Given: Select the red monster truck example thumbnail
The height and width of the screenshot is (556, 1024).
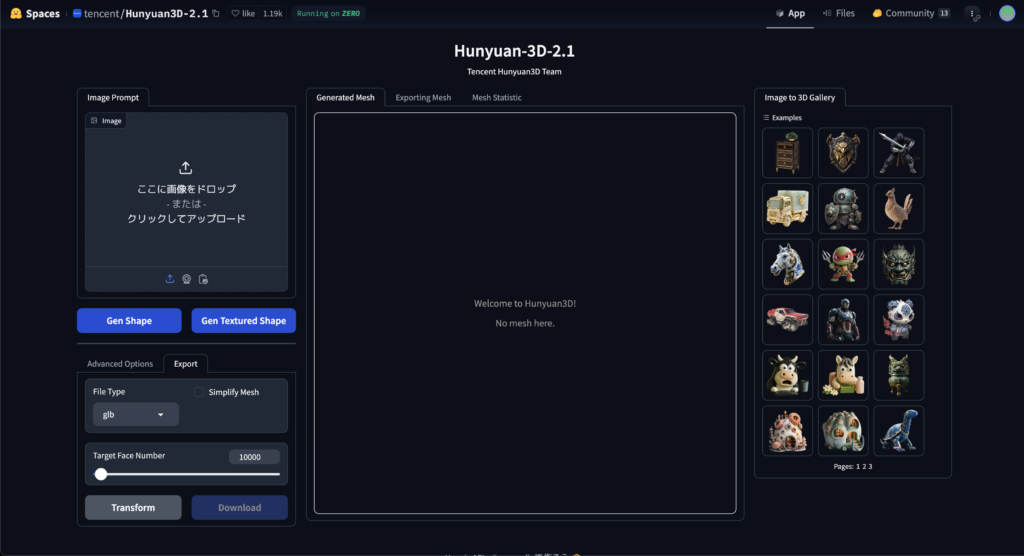Looking at the screenshot, I should click(788, 319).
